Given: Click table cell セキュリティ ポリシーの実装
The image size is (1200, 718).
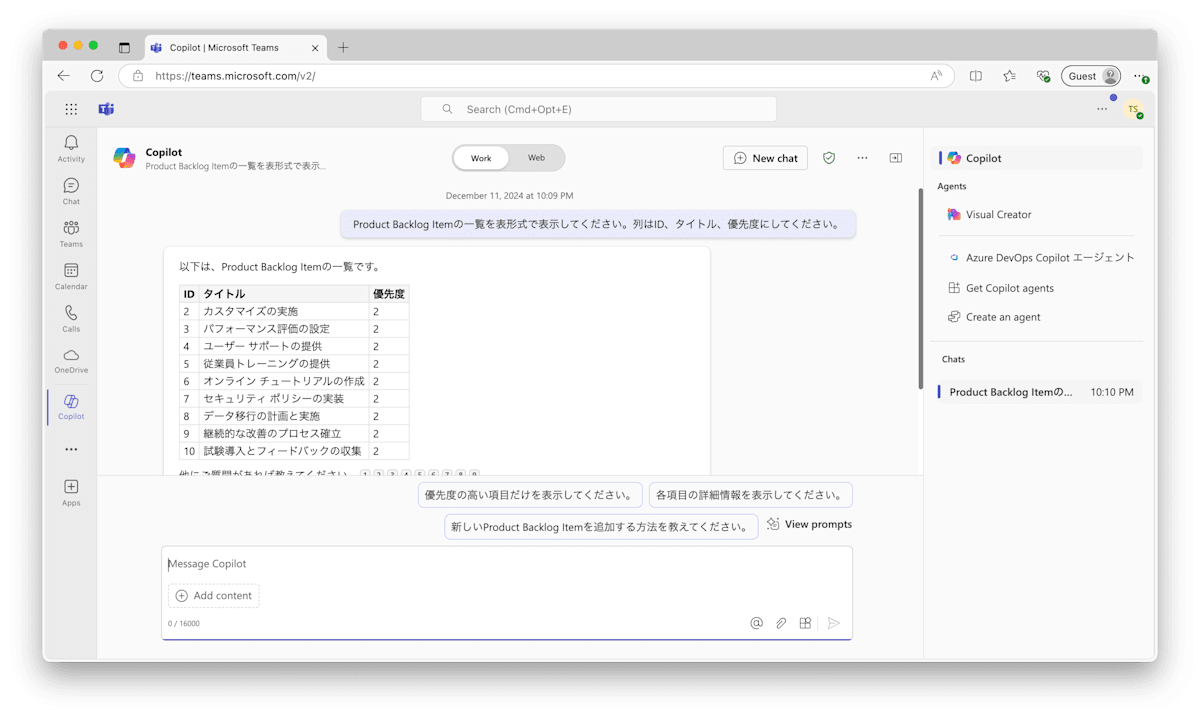Looking at the screenshot, I should click(284, 399).
